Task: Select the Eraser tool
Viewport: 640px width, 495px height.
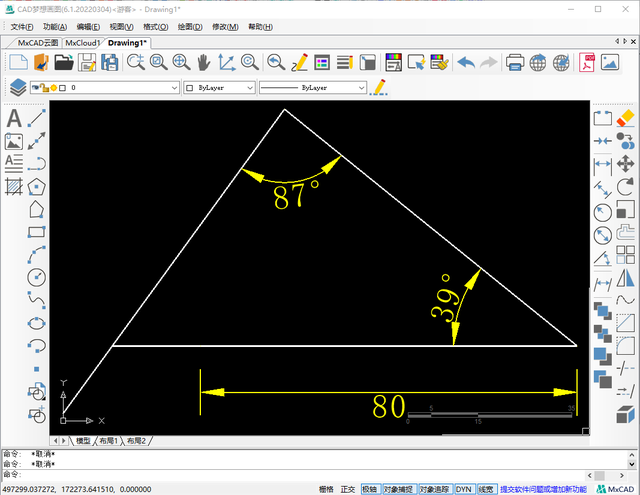Action: coord(625,119)
